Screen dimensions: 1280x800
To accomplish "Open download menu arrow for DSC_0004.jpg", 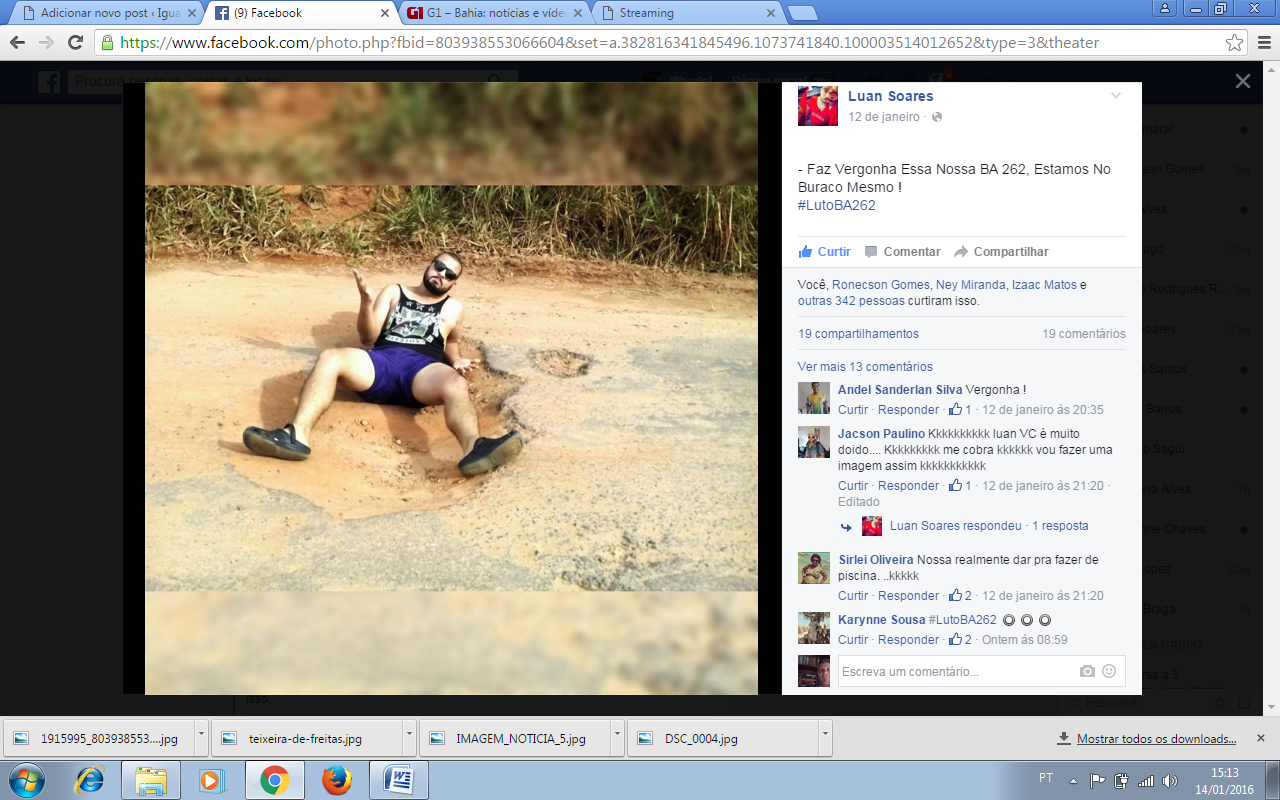I will pyautogui.click(x=825, y=738).
